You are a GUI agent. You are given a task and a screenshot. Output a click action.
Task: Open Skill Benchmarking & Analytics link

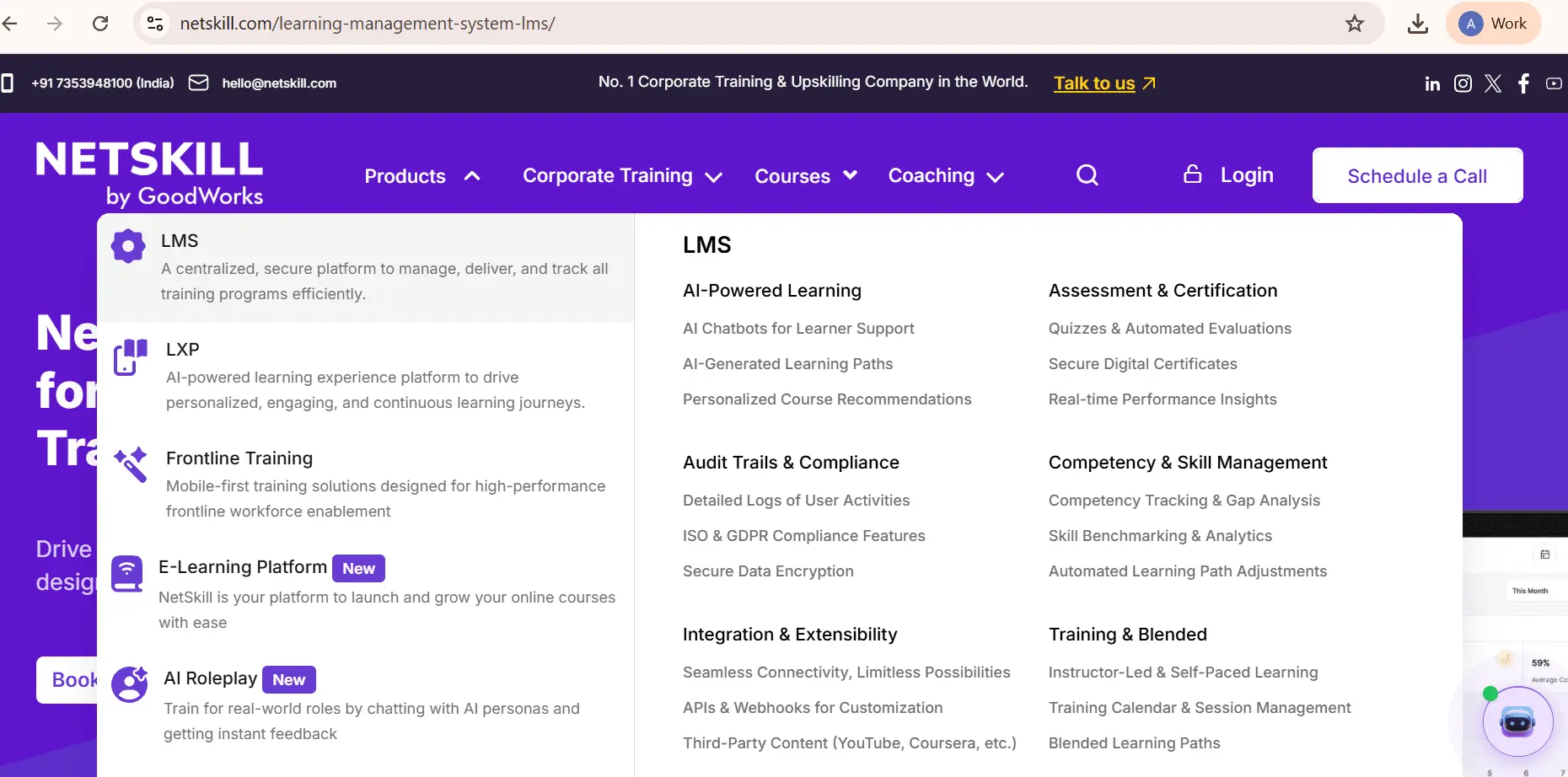[1160, 536]
